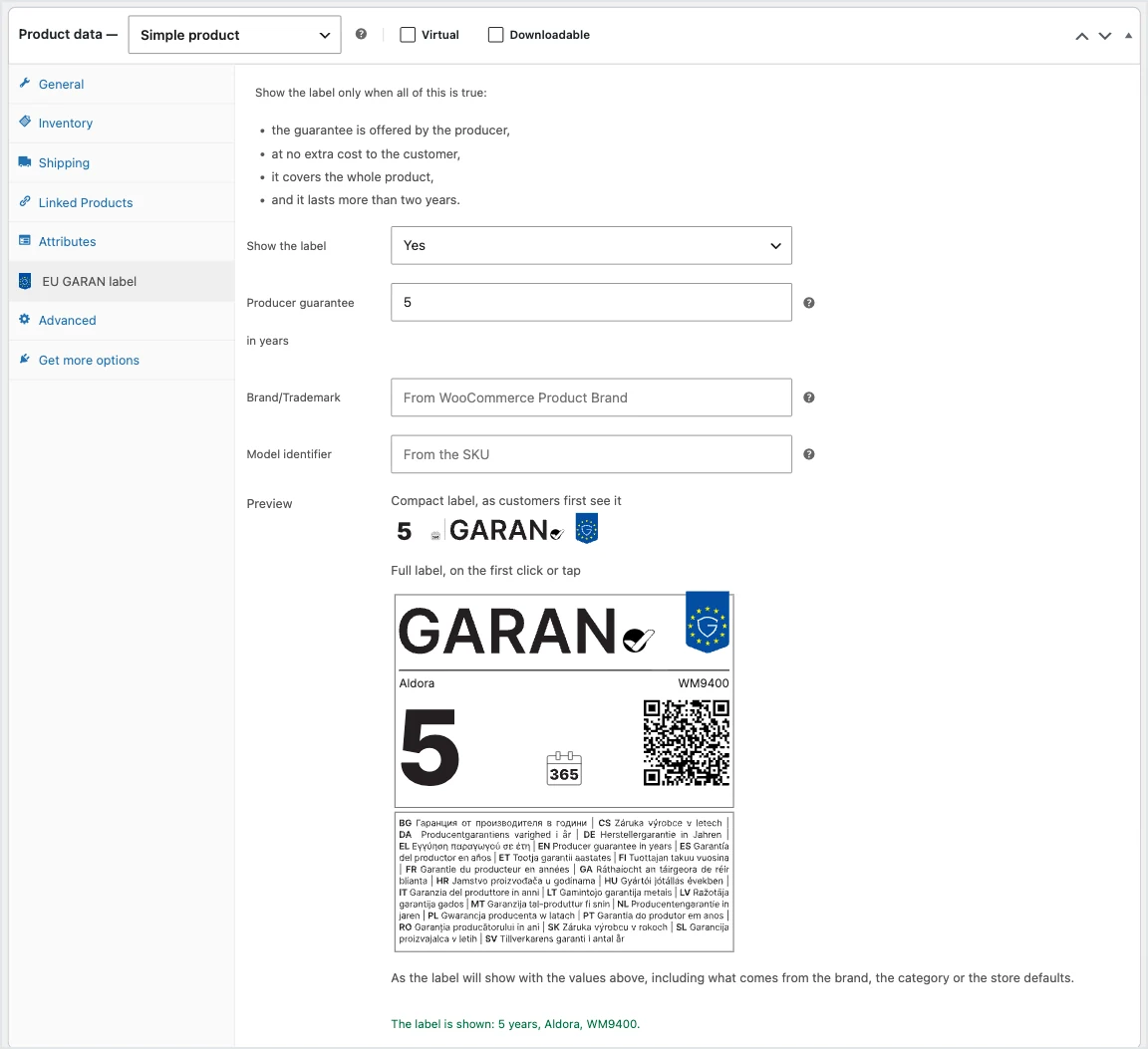This screenshot has height=1049, width=1148.
Task: Click the Model identifier input field
Action: 591,454
